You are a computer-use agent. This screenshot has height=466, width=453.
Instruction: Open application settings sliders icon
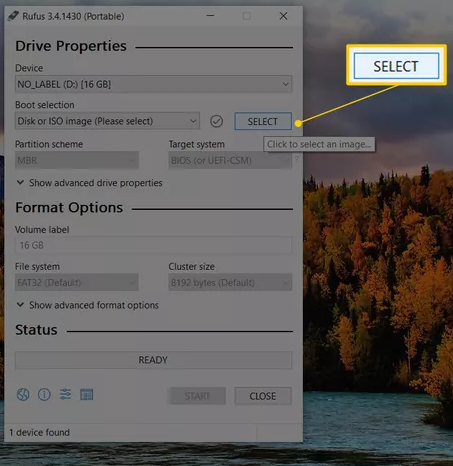click(x=65, y=394)
